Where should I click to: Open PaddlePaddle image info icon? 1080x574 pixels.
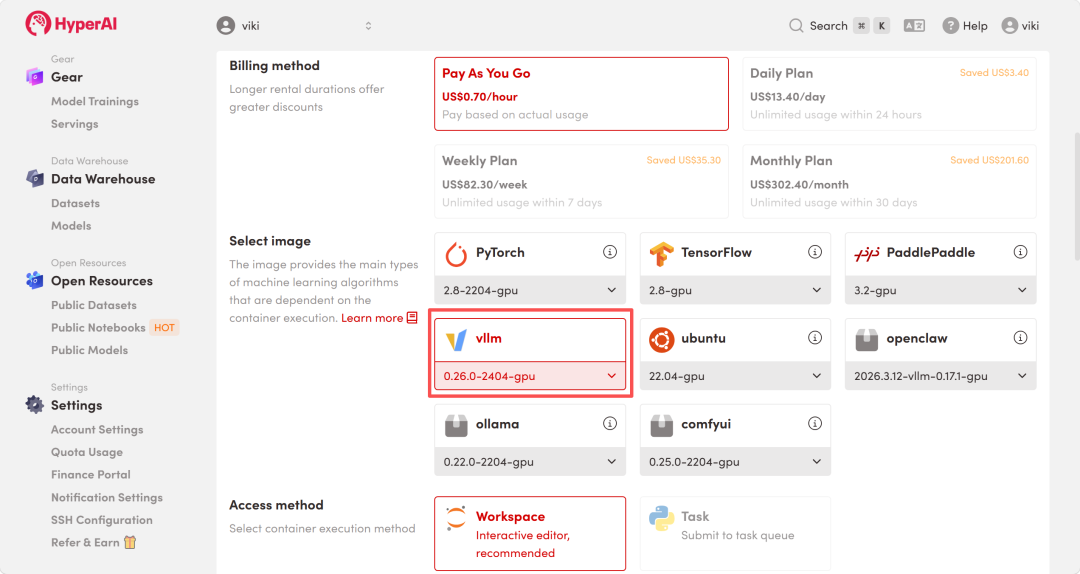tap(1020, 252)
